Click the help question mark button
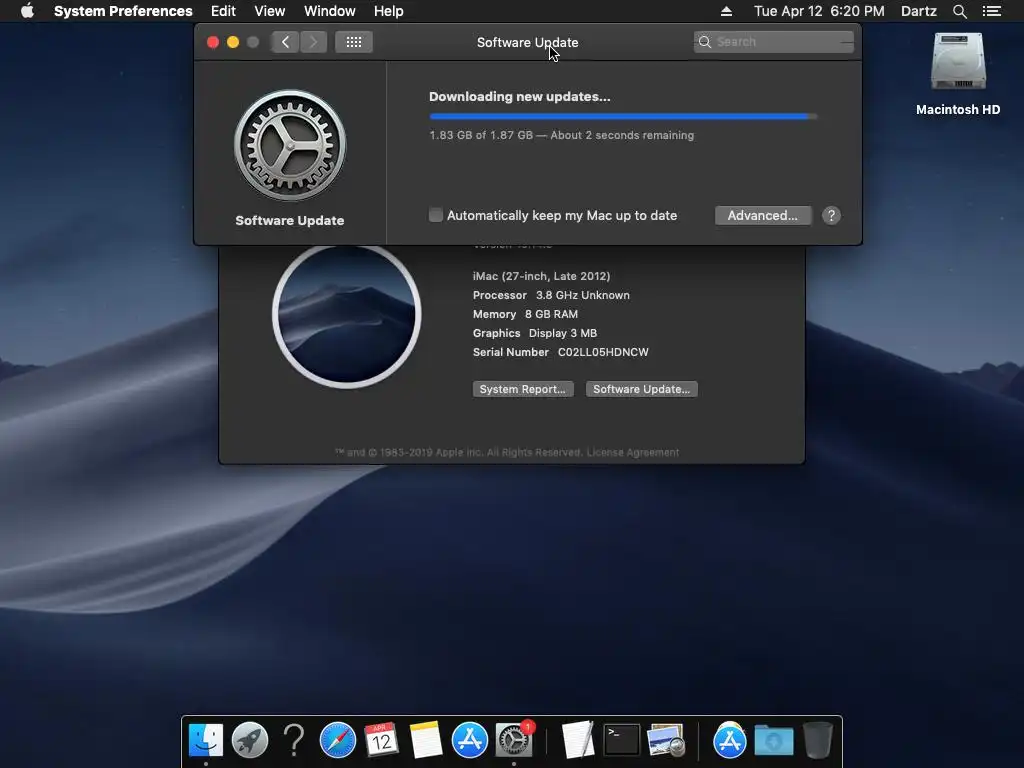Viewport: 1024px width, 768px height. pyautogui.click(x=831, y=216)
